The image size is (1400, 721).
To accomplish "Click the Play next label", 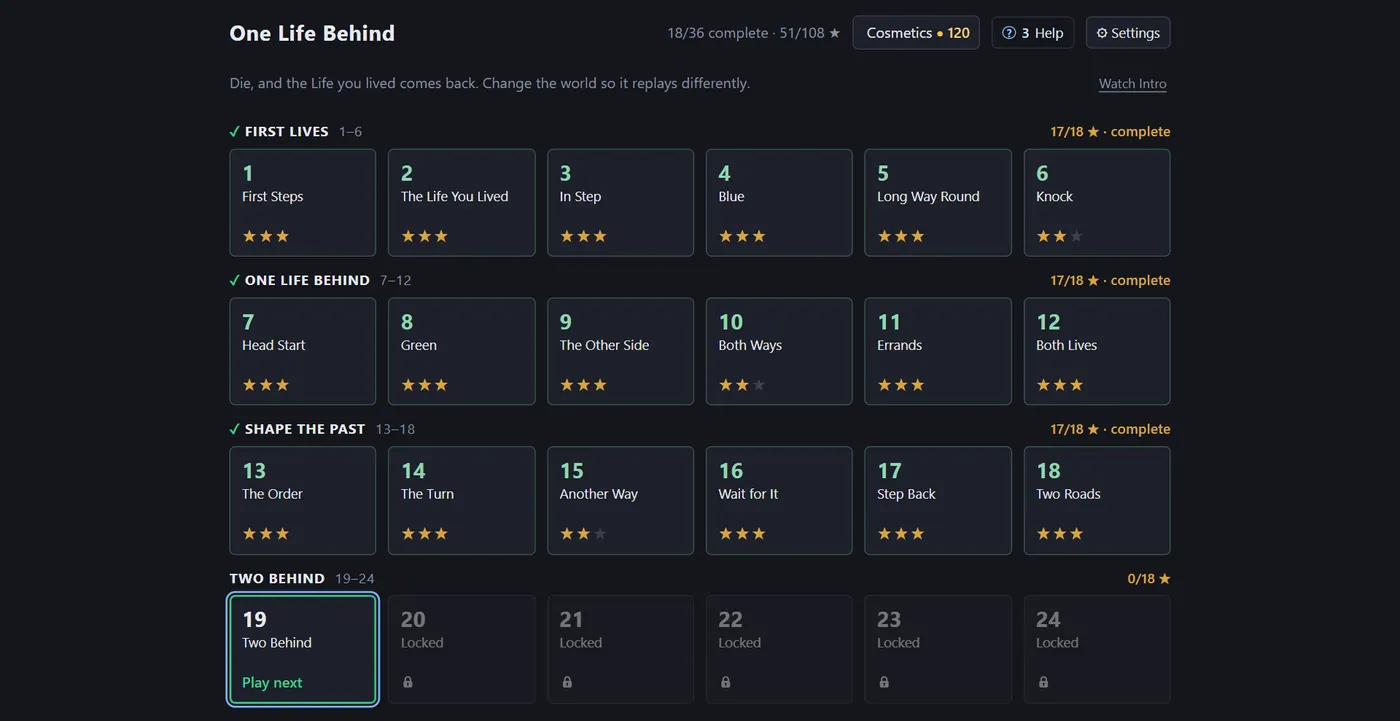I will pos(272,683).
